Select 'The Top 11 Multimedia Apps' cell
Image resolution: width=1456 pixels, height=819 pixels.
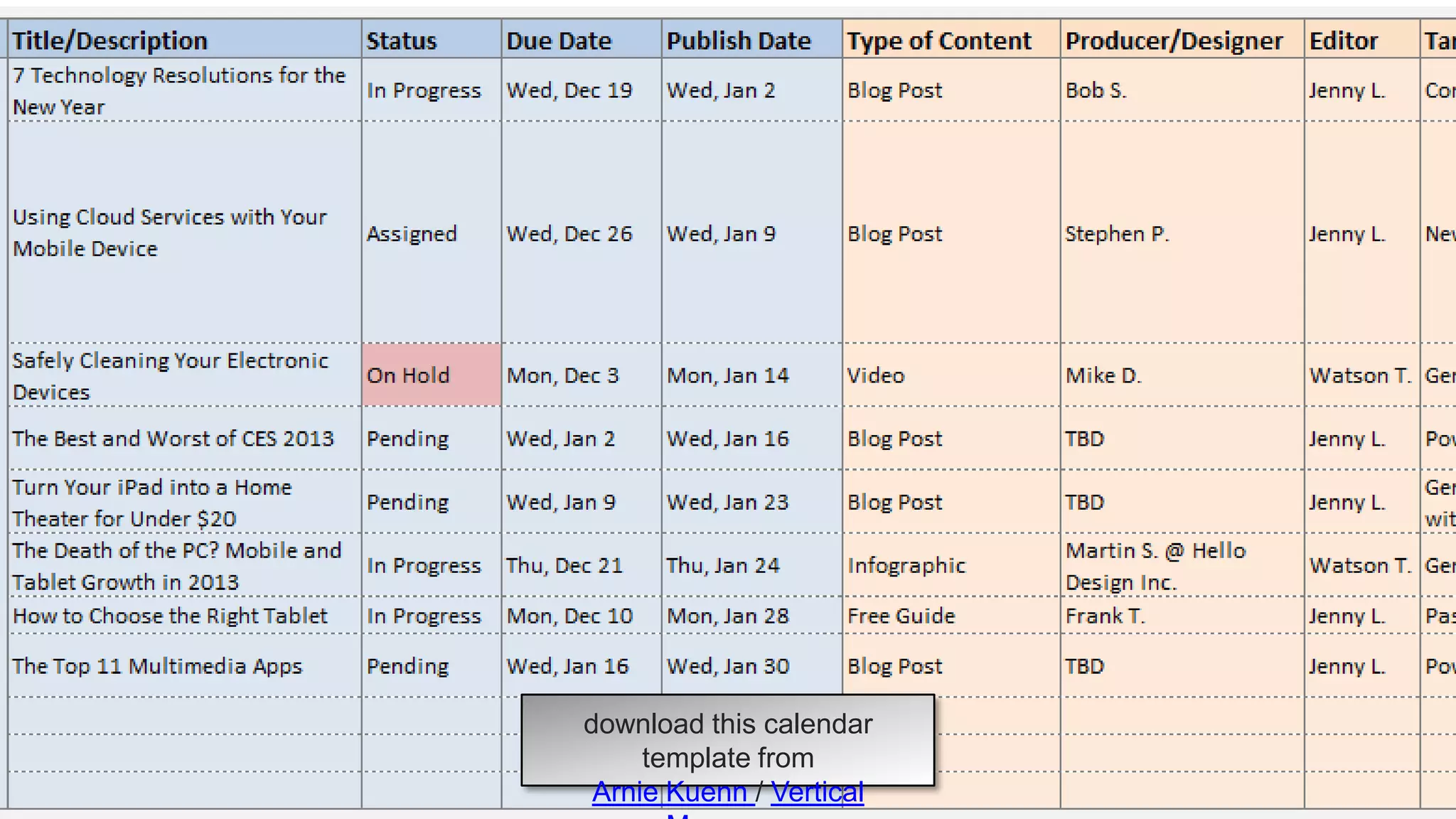157,666
